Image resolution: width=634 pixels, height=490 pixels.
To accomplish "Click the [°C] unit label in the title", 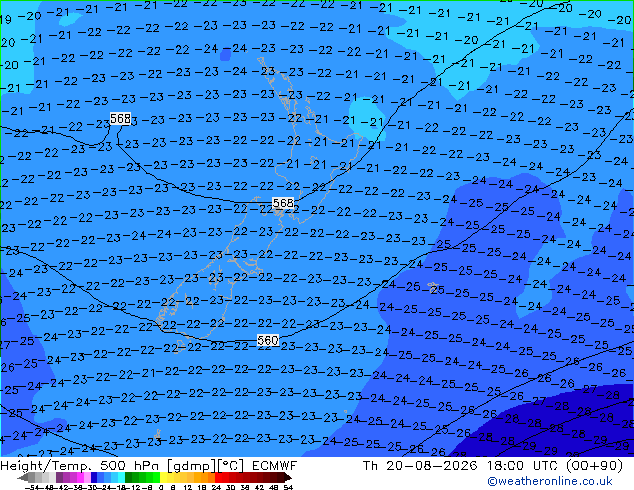I will pyautogui.click(x=231, y=466).
